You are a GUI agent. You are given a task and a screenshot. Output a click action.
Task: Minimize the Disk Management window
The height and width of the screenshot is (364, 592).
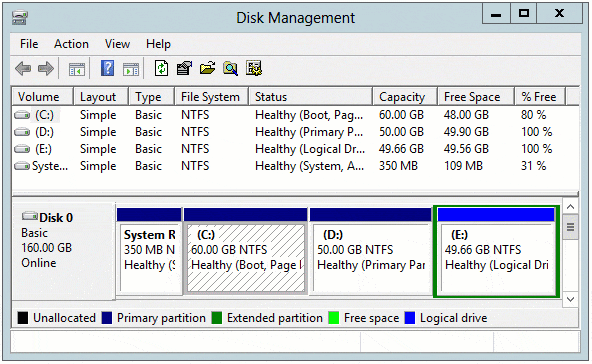click(x=496, y=14)
